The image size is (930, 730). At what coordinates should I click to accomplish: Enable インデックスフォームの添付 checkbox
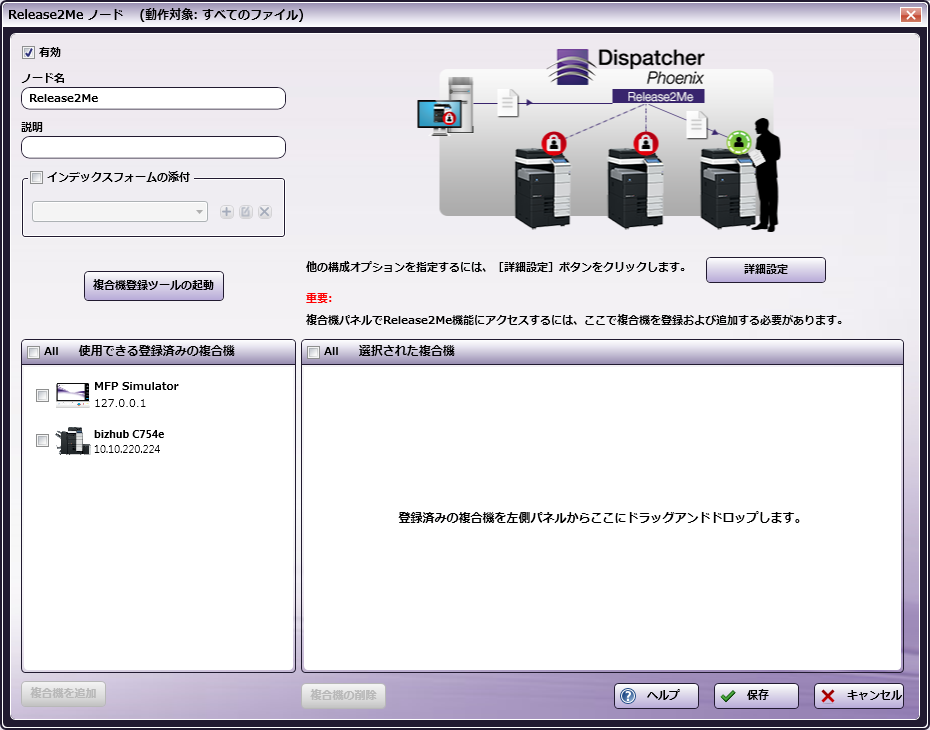pyautogui.click(x=37, y=177)
